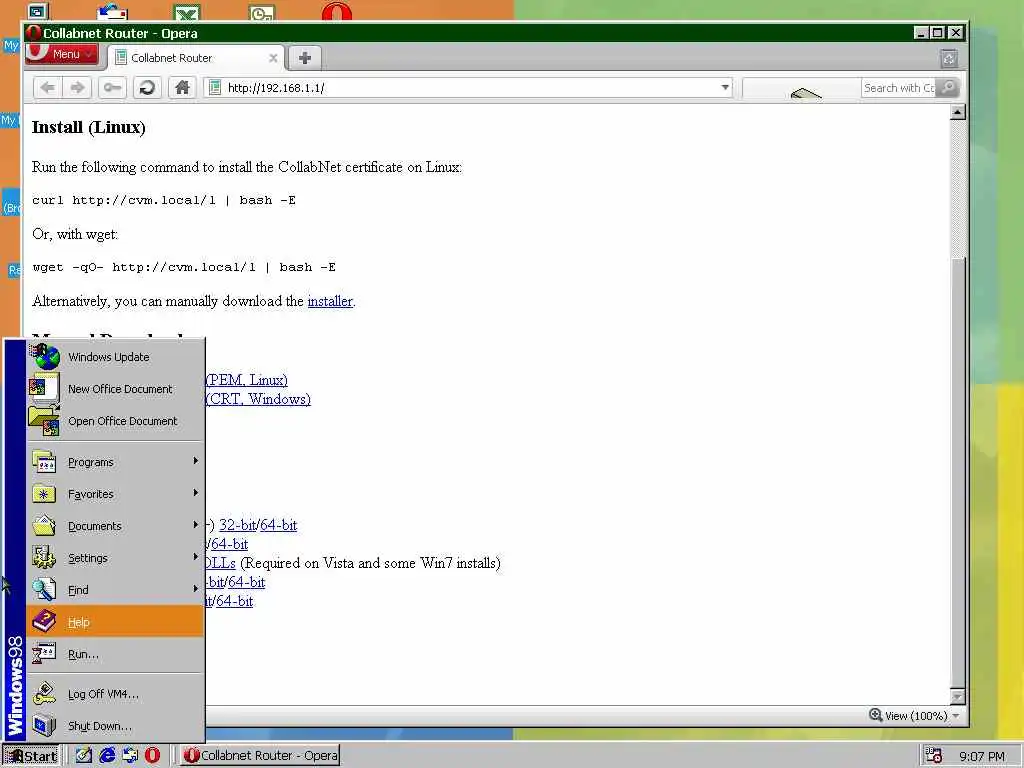
Task: Click the Help book icon
Action: pos(44,621)
